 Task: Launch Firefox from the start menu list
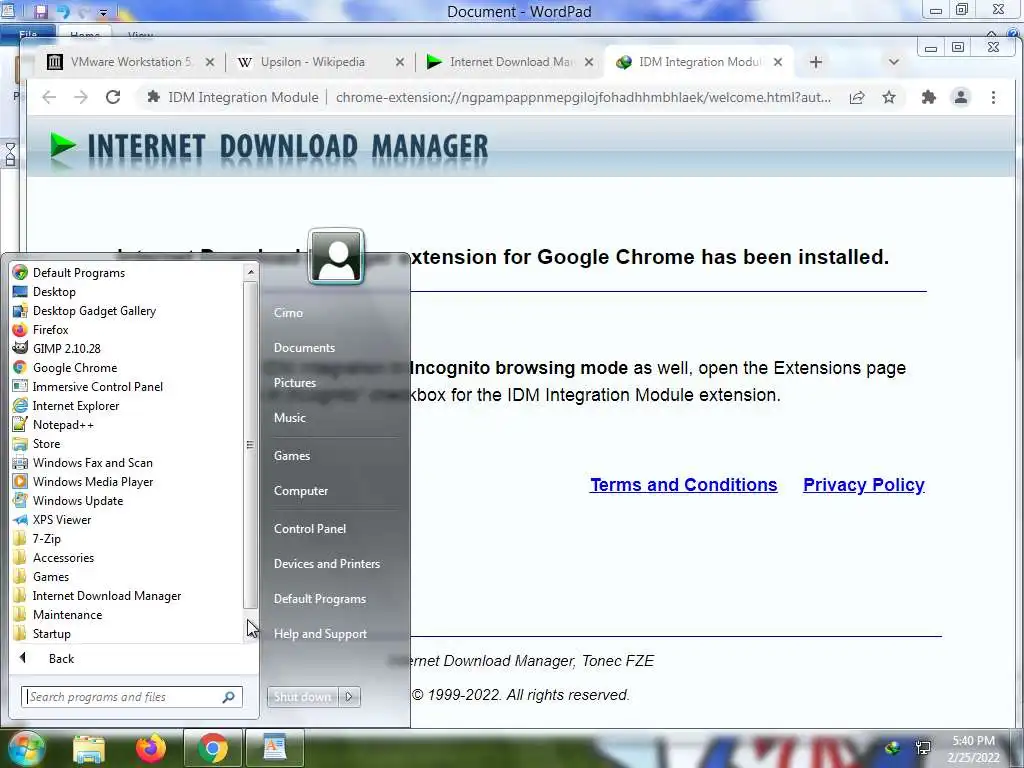[x=50, y=330]
